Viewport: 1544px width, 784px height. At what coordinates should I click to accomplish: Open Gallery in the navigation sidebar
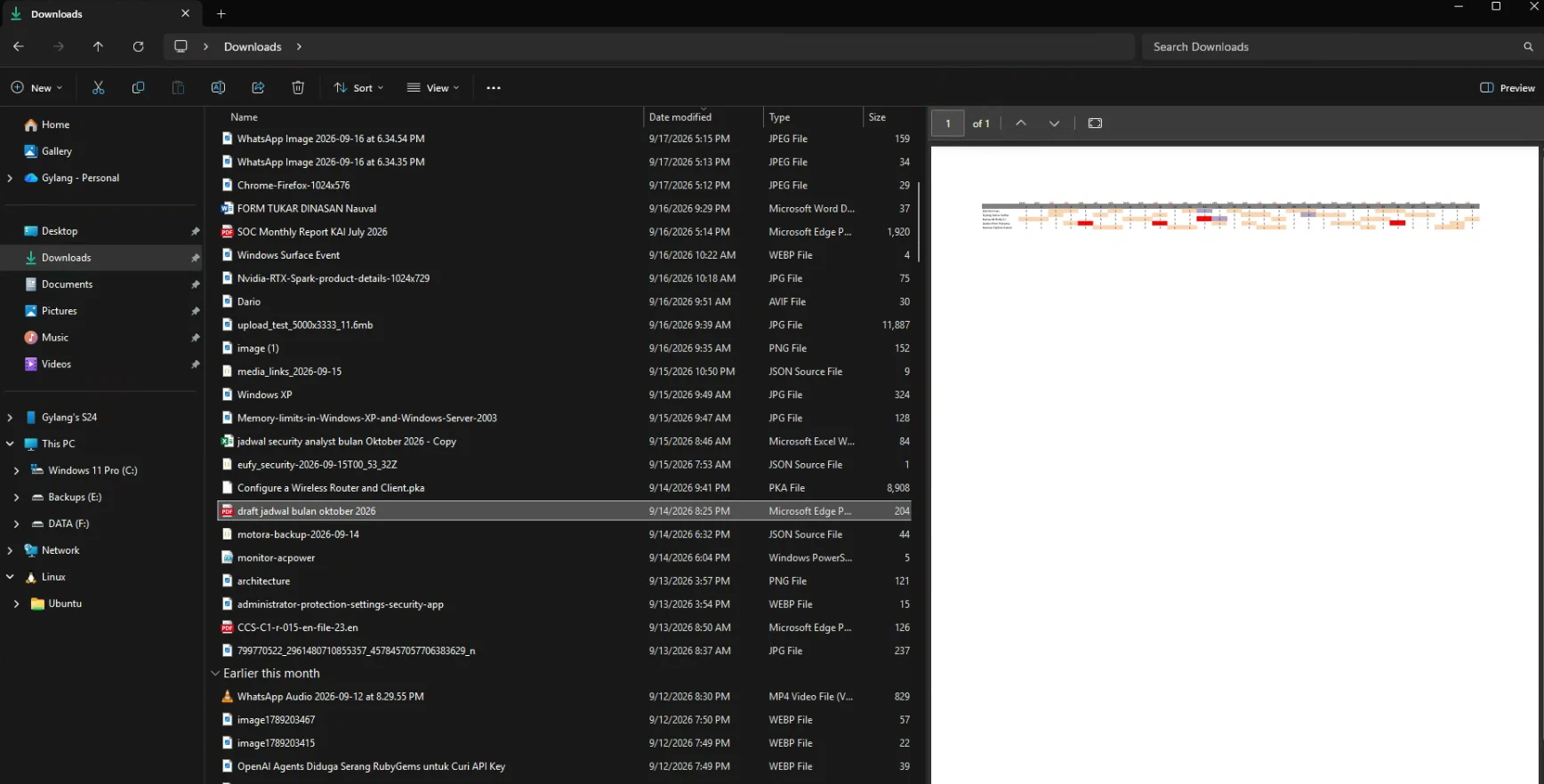point(56,151)
